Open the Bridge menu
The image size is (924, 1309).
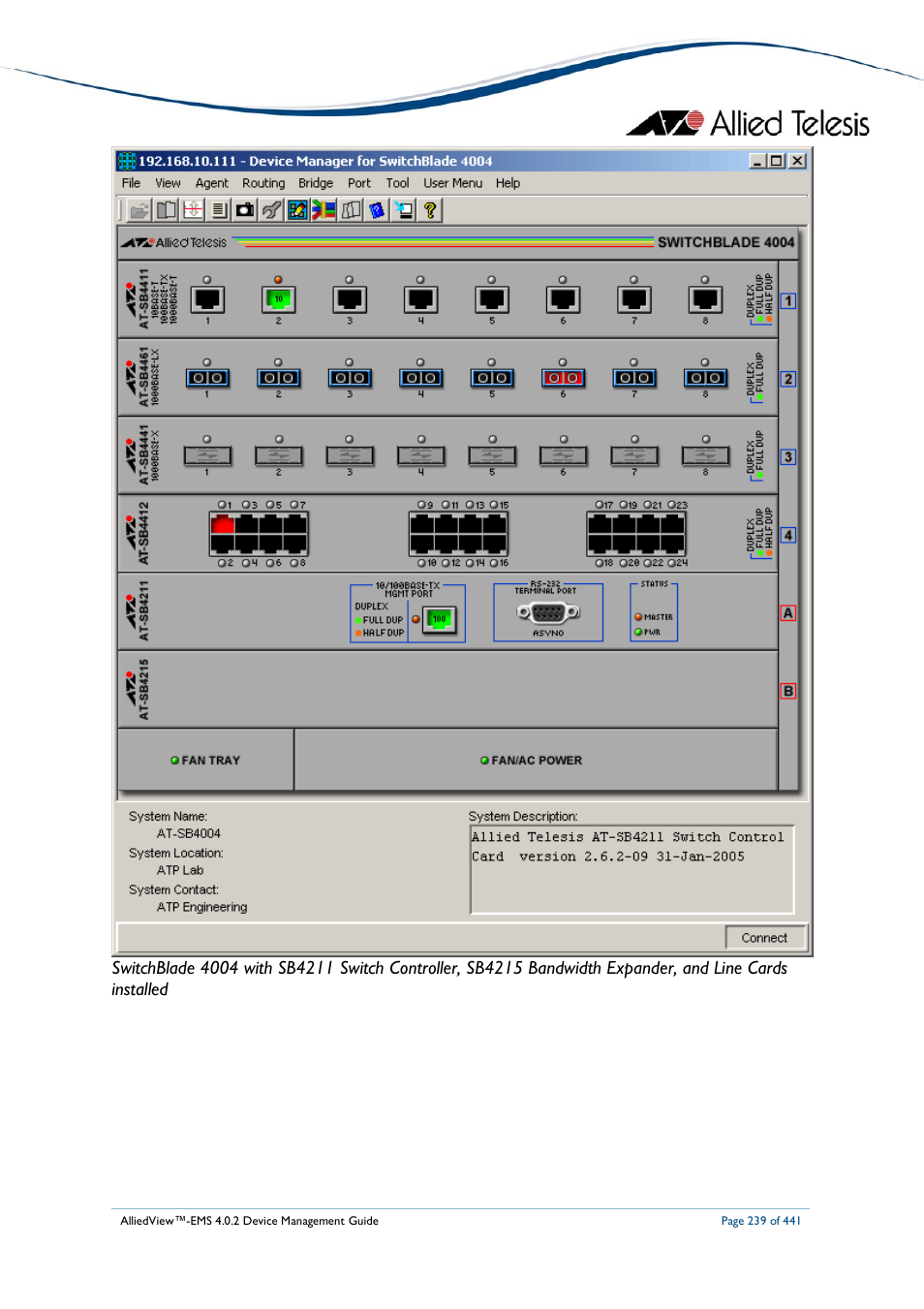coord(316,183)
